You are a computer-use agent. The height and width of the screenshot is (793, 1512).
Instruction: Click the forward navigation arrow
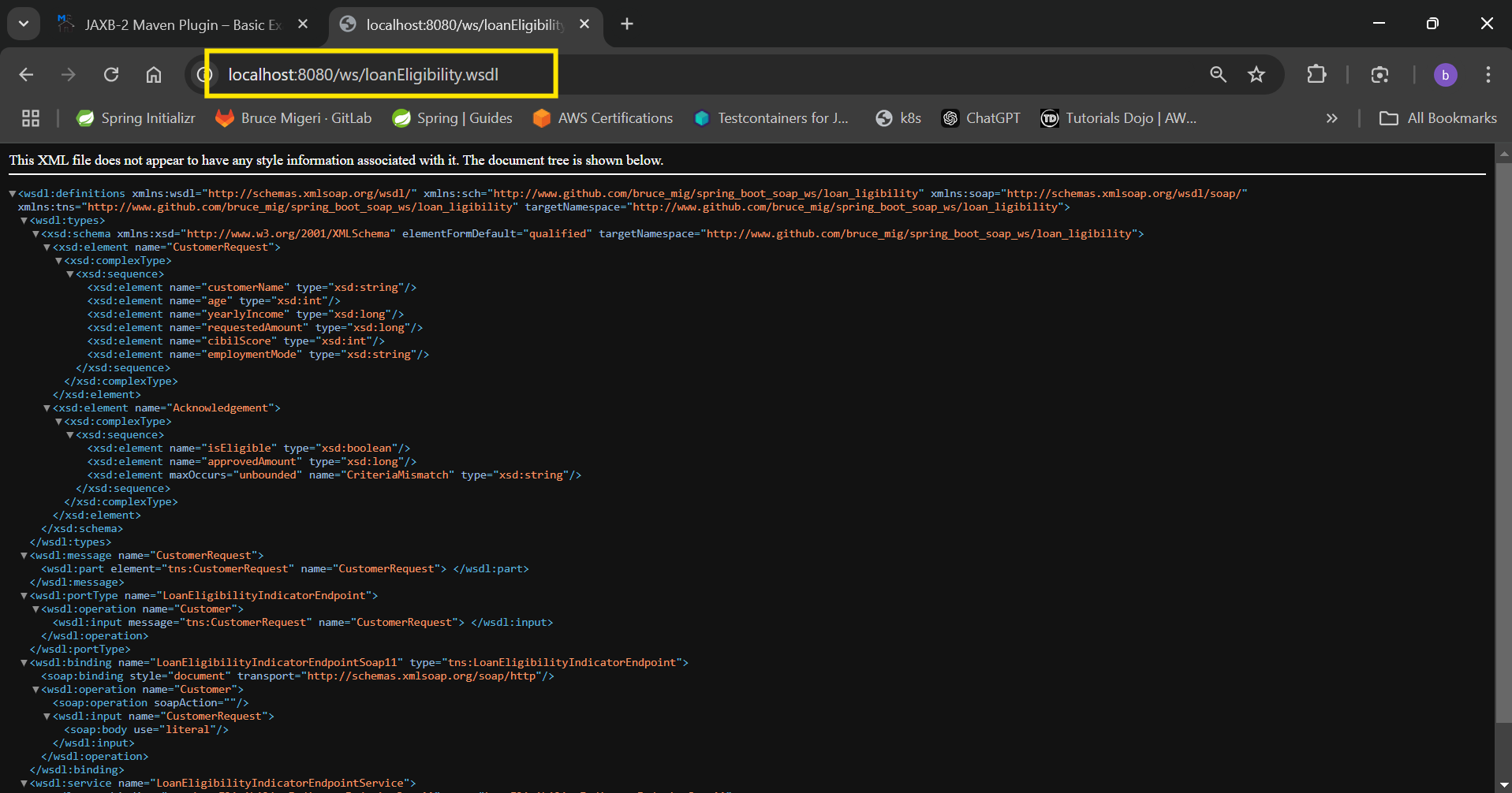click(x=69, y=74)
